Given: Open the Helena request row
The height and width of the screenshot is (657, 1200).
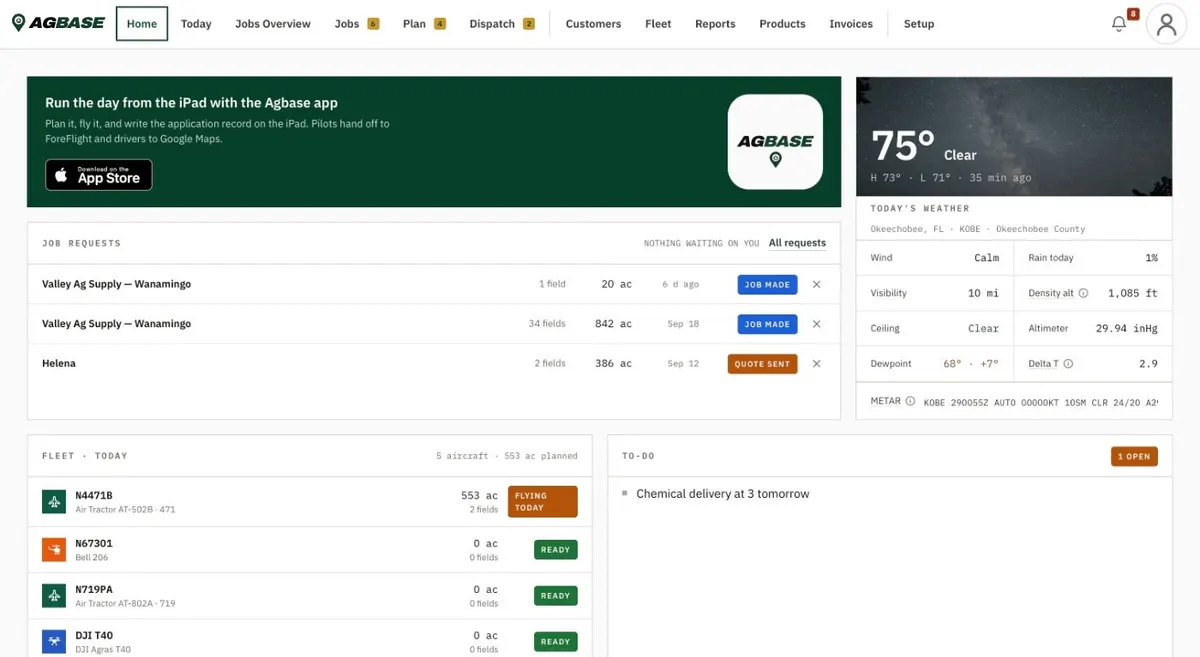Looking at the screenshot, I should [x=433, y=364].
